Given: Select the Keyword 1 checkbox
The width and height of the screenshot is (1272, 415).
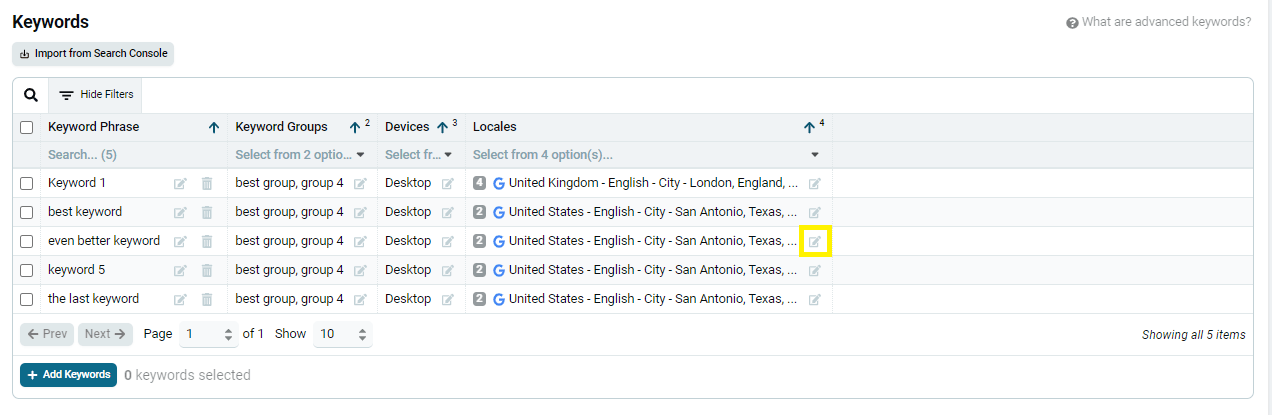Looking at the screenshot, I should (27, 183).
